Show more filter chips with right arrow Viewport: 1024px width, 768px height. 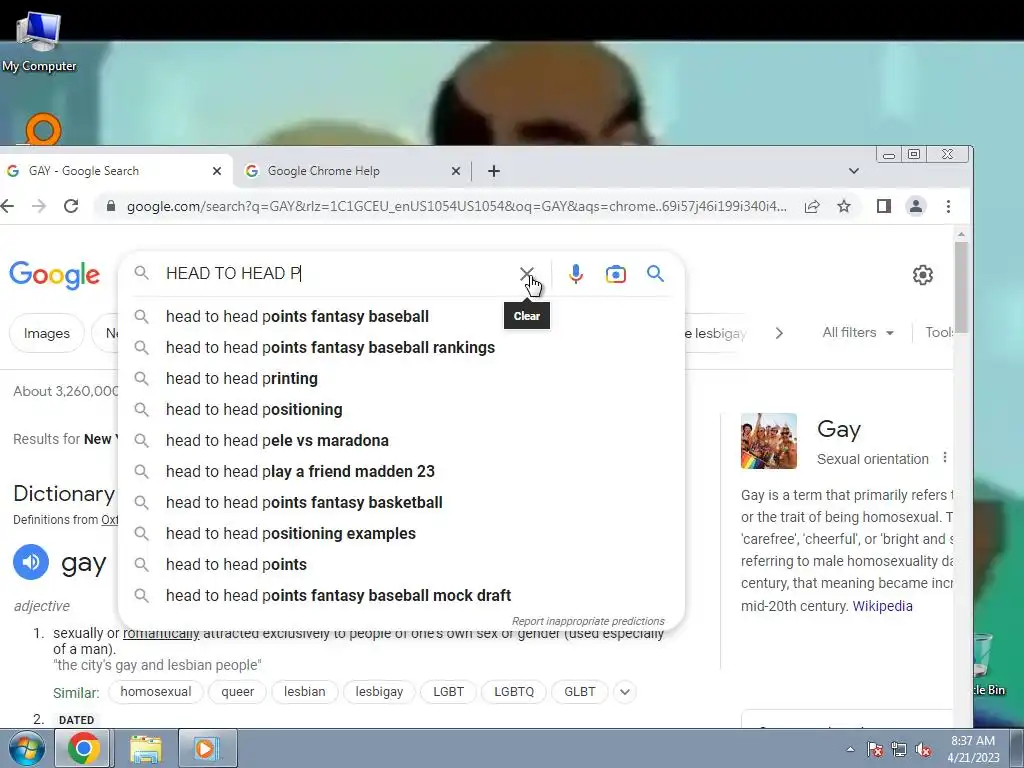pos(779,333)
